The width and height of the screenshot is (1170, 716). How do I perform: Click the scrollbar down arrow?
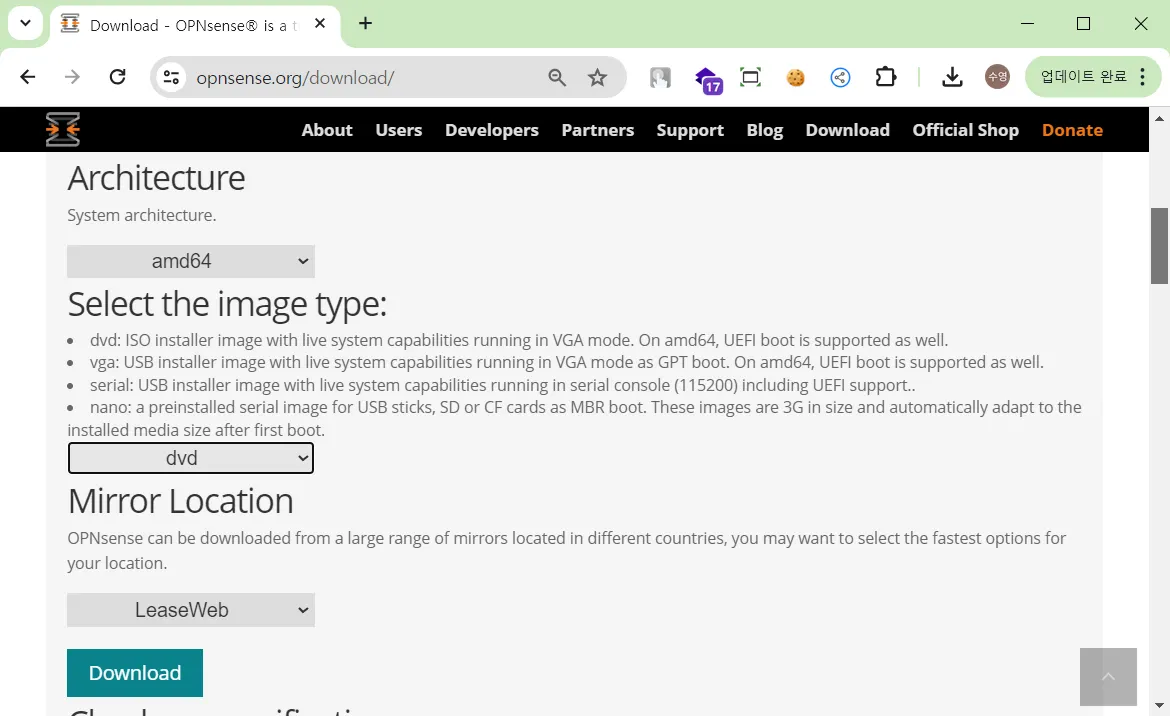click(x=1159, y=705)
